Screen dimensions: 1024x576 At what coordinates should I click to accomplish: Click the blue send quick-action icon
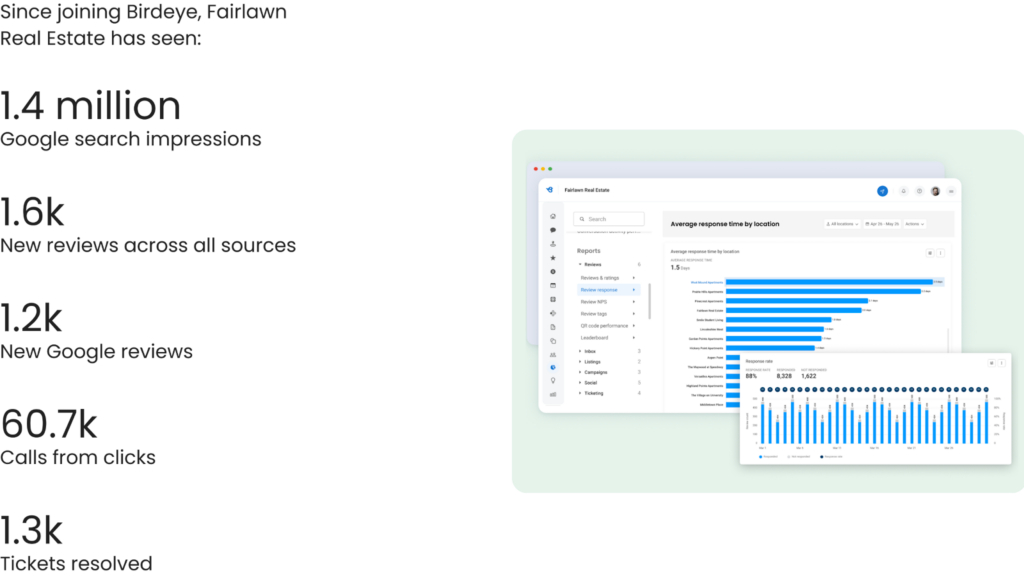(882, 190)
